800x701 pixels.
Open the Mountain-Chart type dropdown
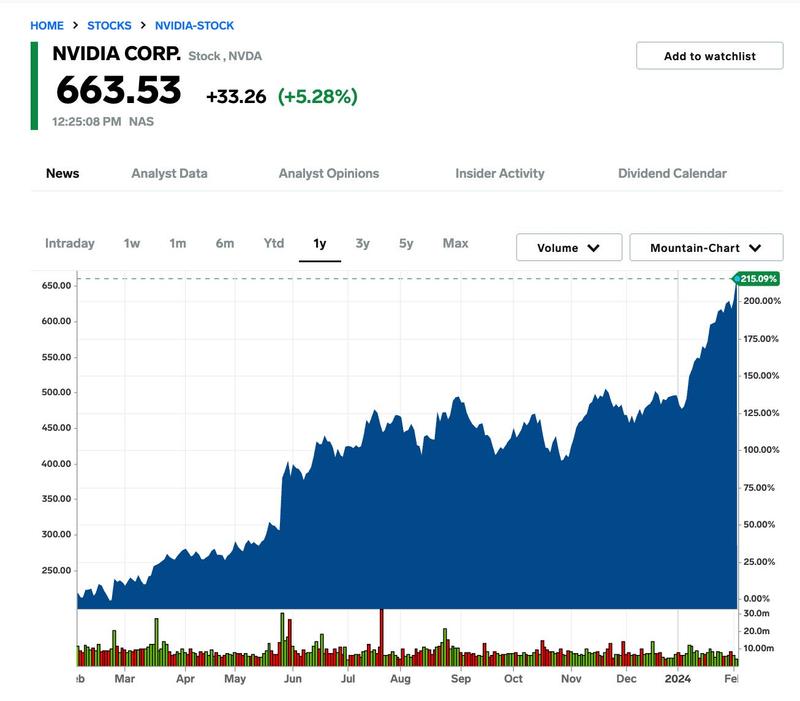pos(706,247)
